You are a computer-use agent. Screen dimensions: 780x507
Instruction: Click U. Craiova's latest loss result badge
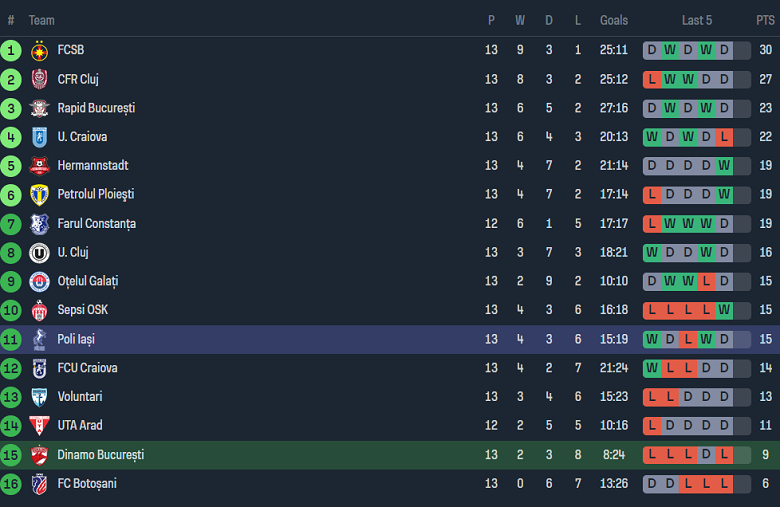[724, 137]
